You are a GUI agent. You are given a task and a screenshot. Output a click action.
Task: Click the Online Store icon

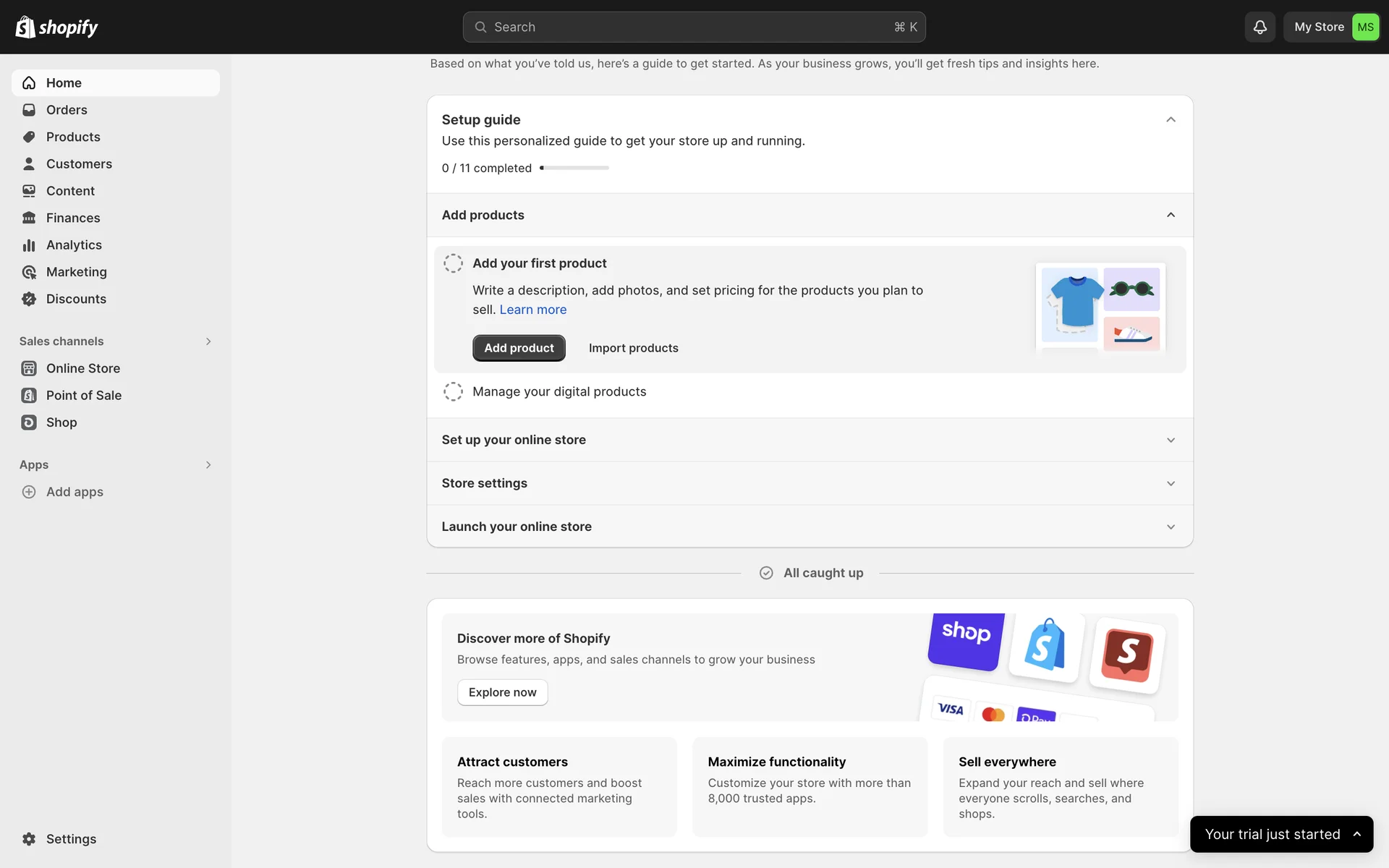(29, 368)
